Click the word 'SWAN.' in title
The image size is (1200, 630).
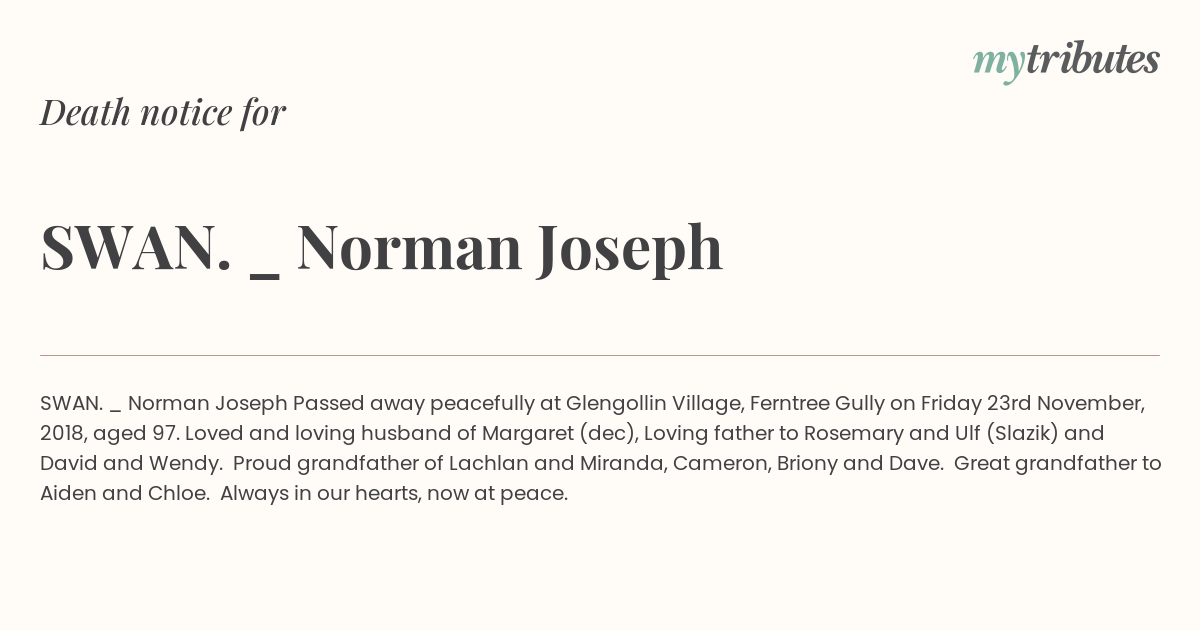point(136,248)
